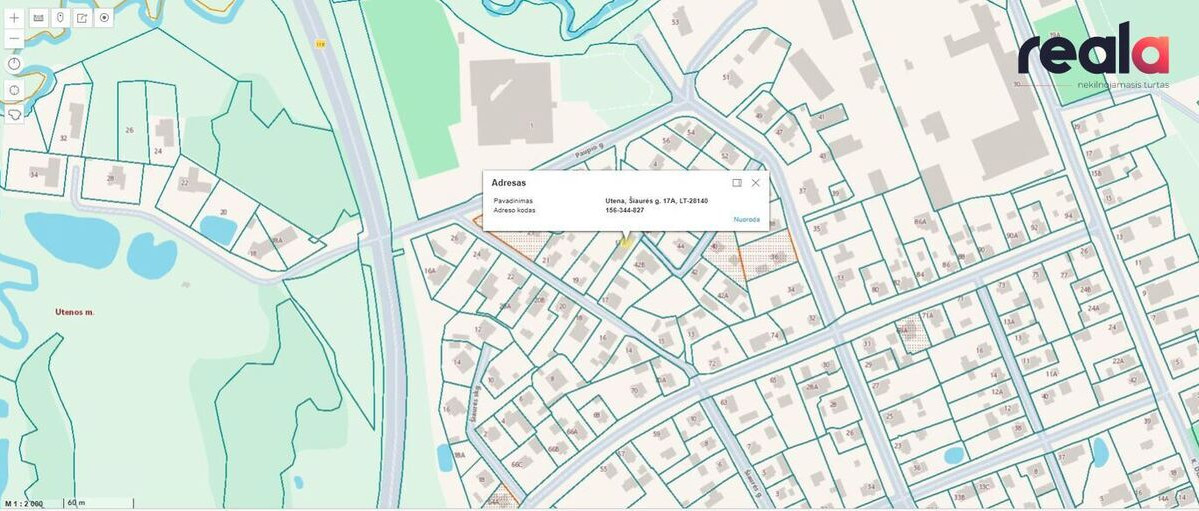Click house number 24A
This screenshot has height=511, width=1199.
pyautogui.click(x=1093, y=308)
